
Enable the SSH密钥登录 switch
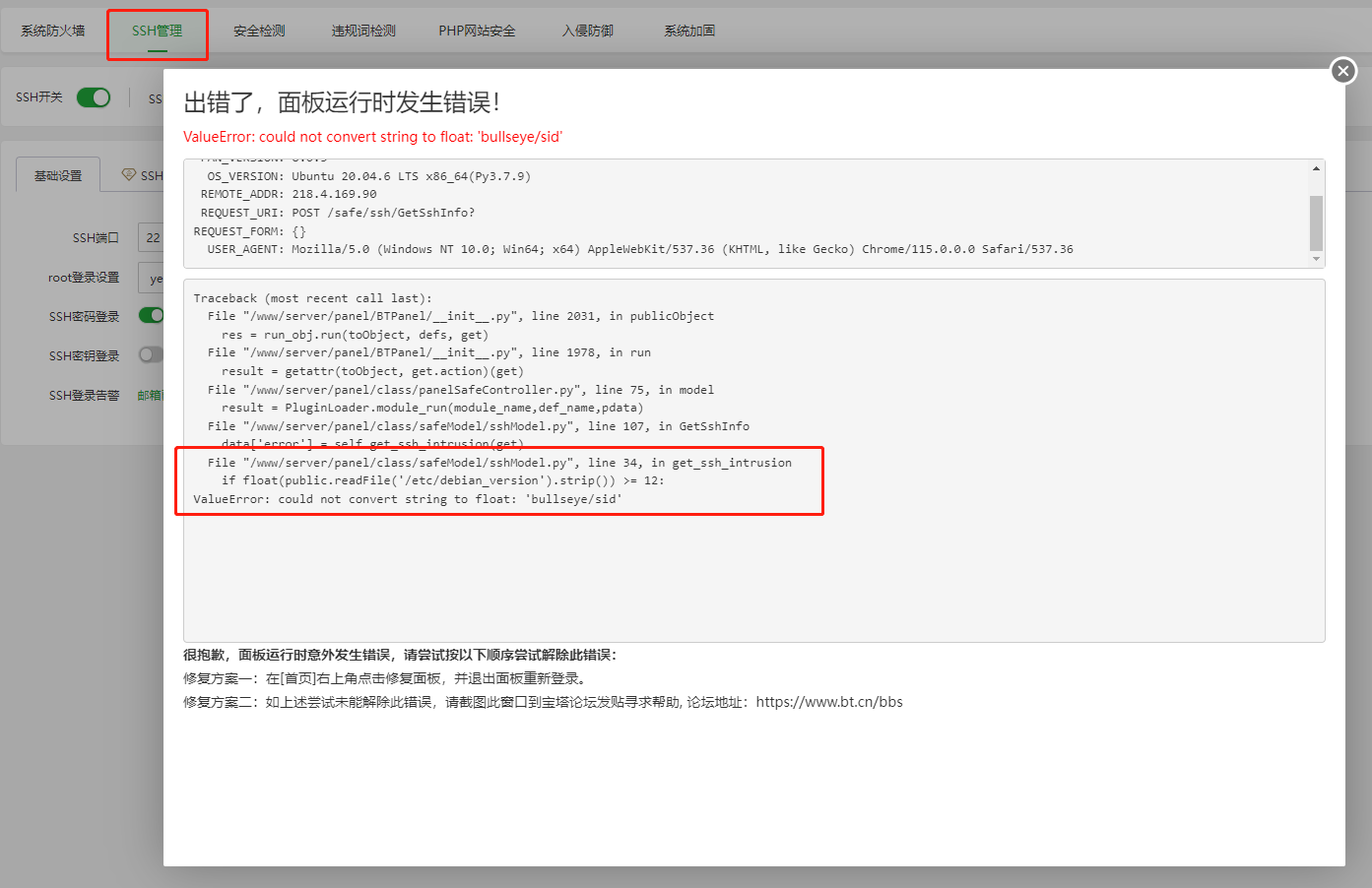tap(151, 354)
